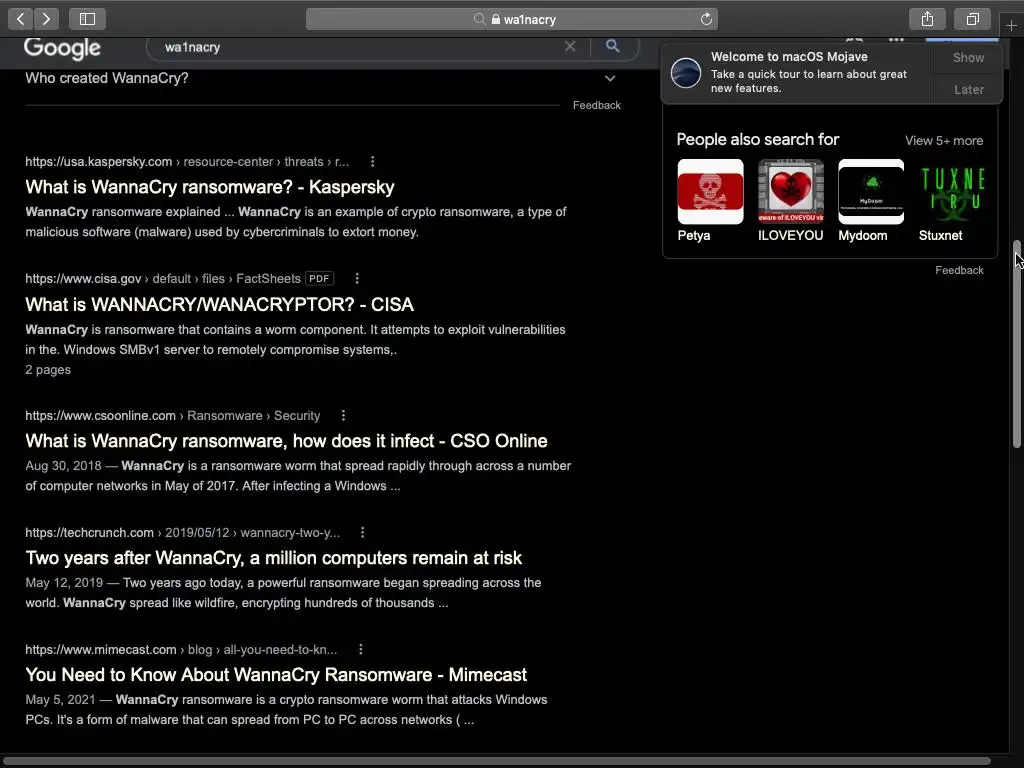Image resolution: width=1024 pixels, height=768 pixels.
Task: Show all tabs overview button
Action: point(972,19)
